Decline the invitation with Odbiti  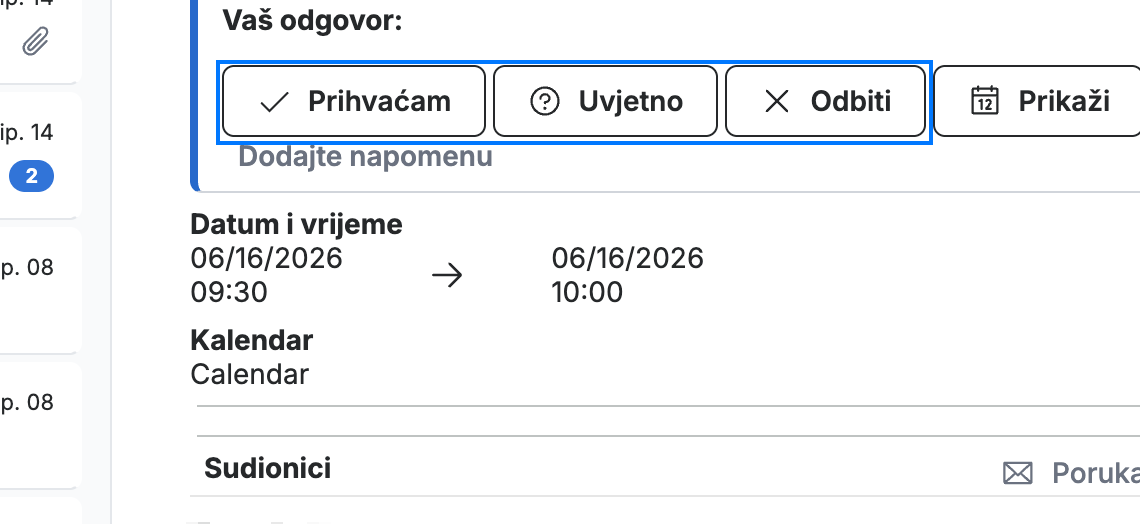click(825, 101)
